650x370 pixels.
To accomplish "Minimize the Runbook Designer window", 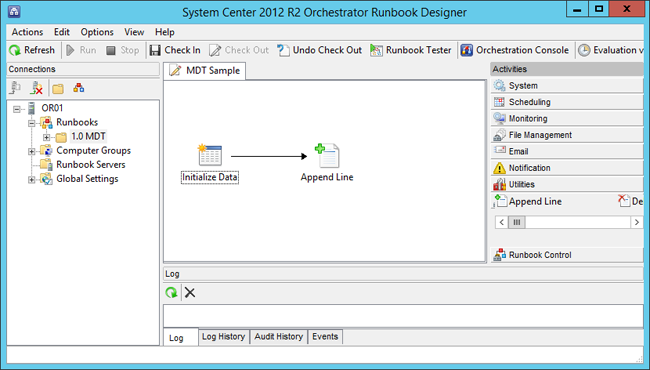I will pos(577,9).
